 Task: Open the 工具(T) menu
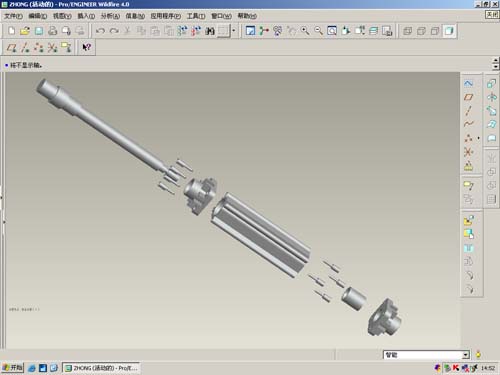[196, 16]
